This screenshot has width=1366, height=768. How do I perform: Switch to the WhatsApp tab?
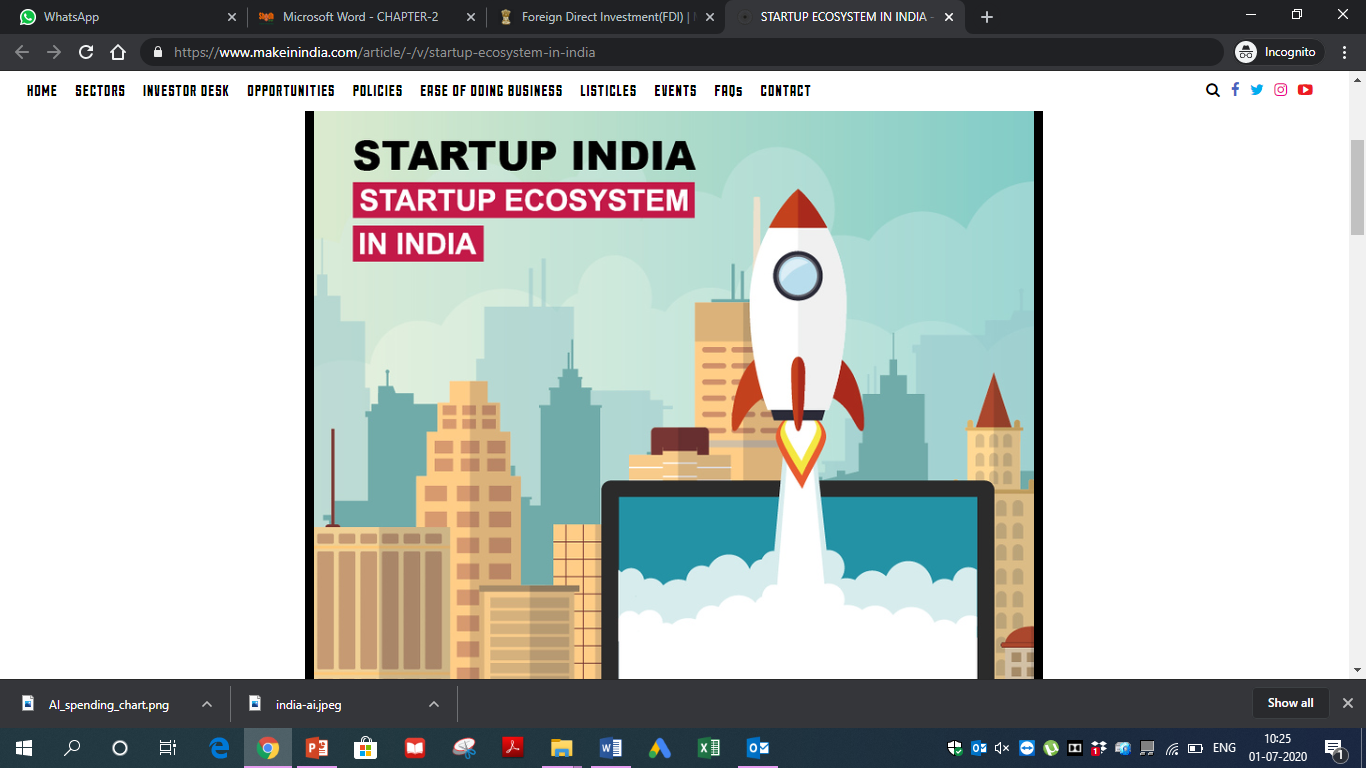point(125,17)
